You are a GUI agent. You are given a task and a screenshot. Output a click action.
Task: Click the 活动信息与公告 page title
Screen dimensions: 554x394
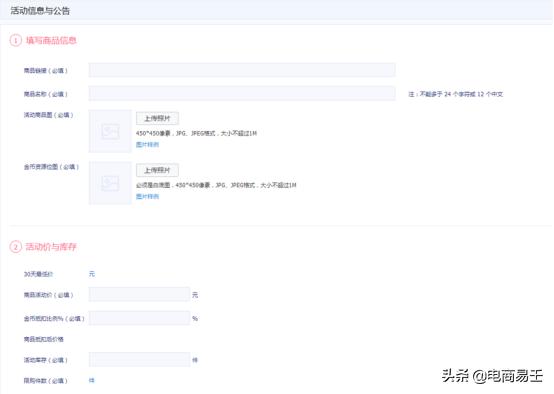(x=40, y=11)
